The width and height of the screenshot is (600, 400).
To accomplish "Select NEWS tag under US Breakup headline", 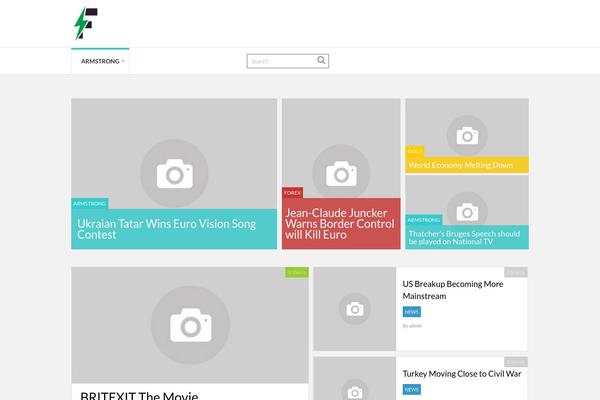I will click(412, 312).
